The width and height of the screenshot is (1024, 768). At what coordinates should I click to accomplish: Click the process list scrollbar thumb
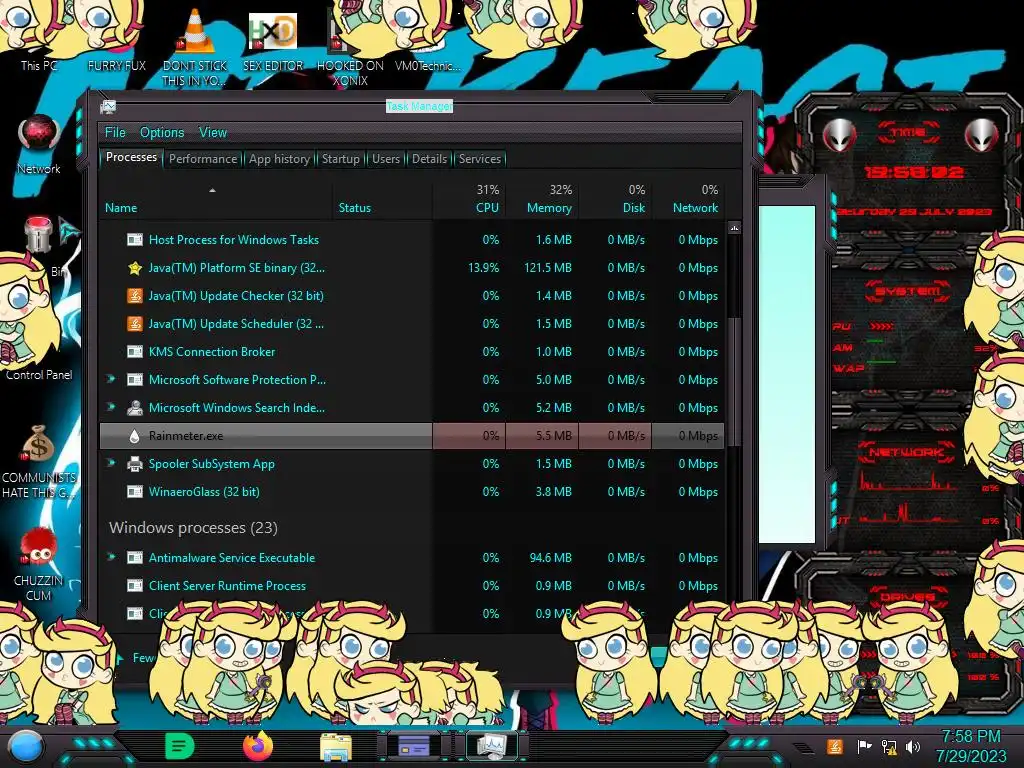pos(734,380)
